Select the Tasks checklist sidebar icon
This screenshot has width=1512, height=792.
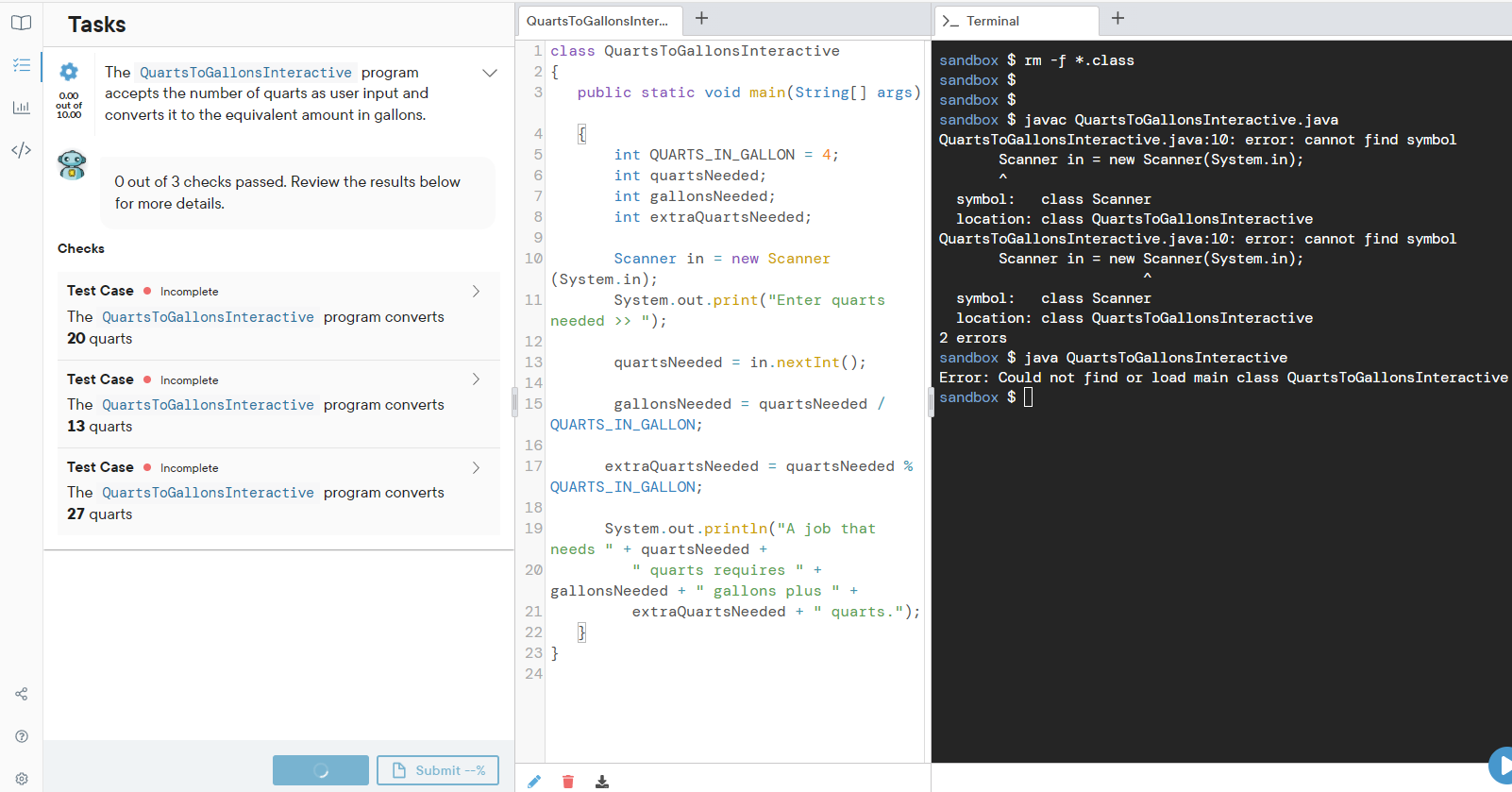(21, 65)
